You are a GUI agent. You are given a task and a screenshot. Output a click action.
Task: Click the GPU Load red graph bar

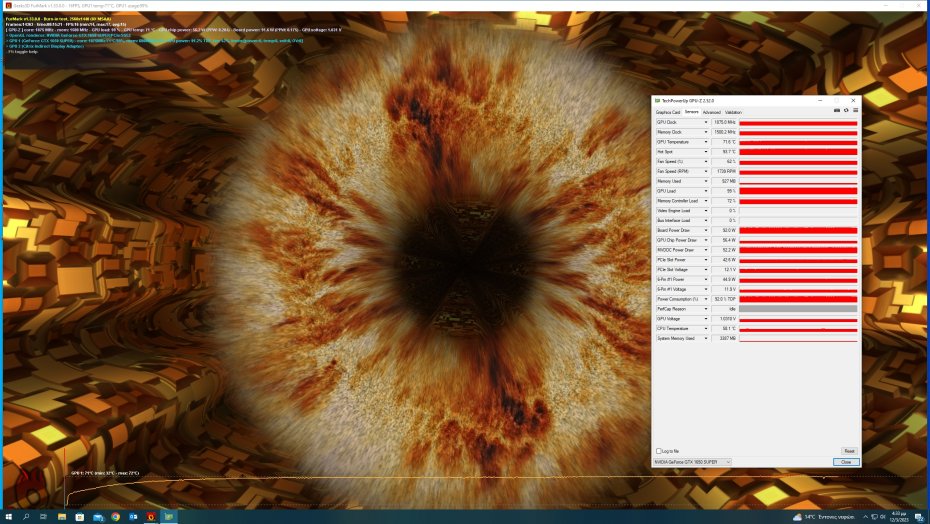(798, 191)
